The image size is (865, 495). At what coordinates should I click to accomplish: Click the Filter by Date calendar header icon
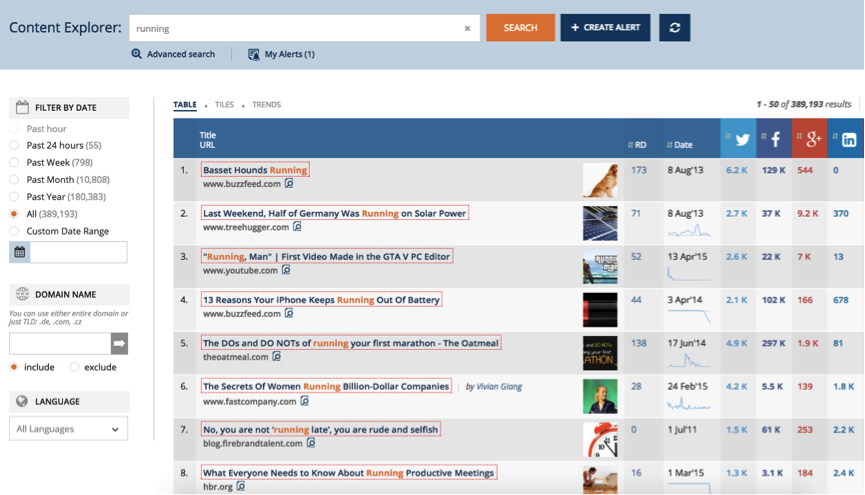22,107
